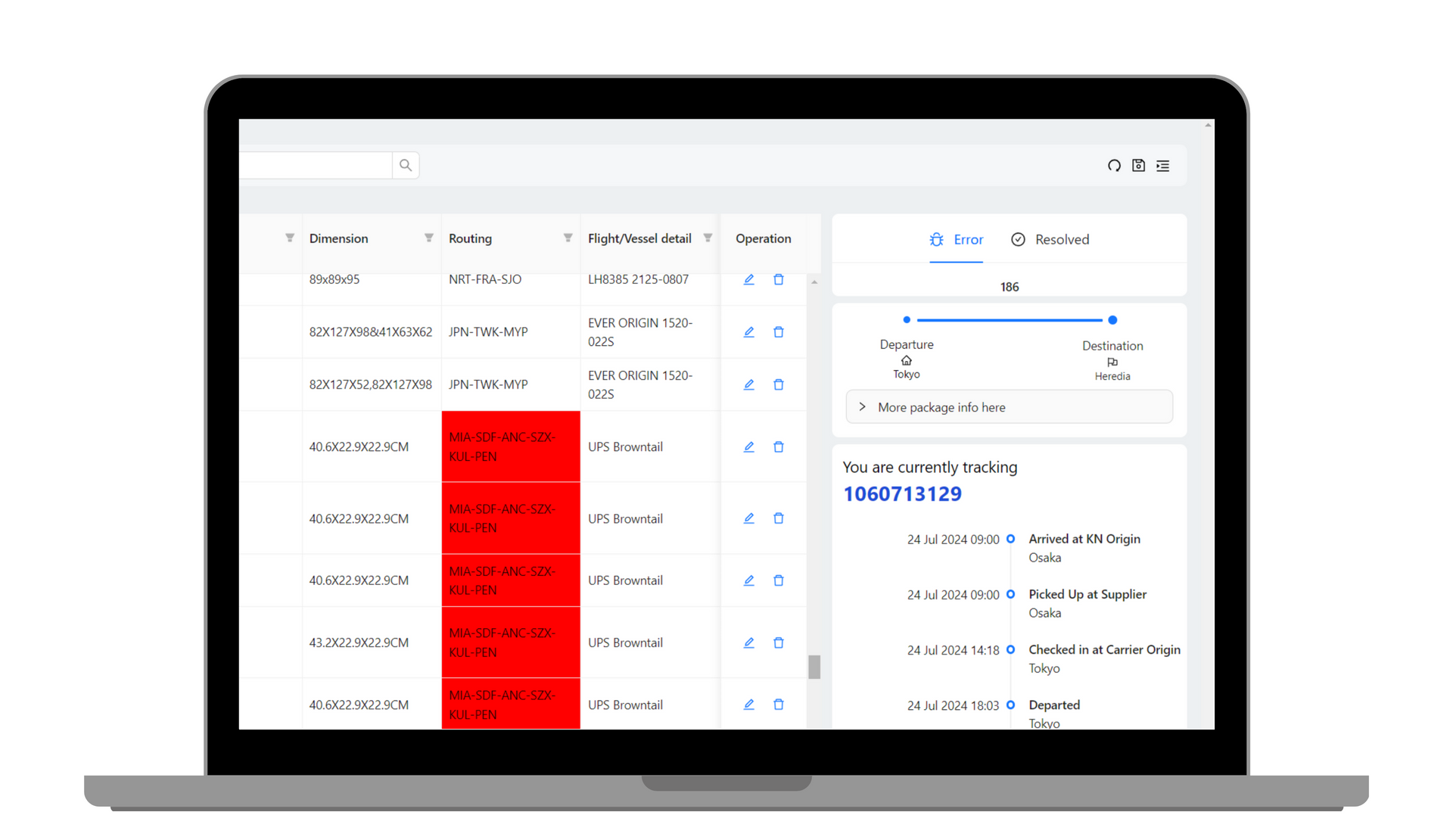
Task: Click the Destination point on route progress line
Action: (x=1112, y=320)
